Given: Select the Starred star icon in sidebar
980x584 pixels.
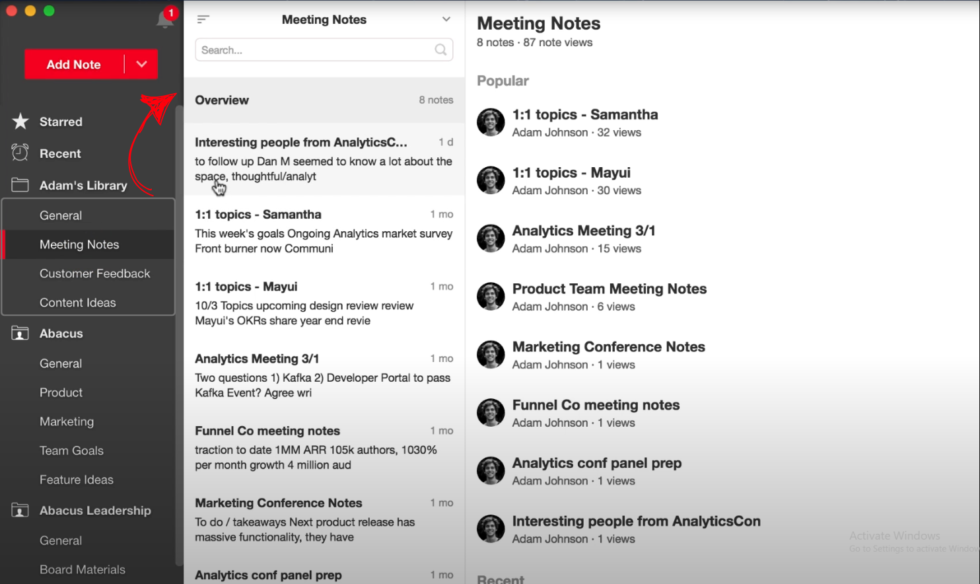Looking at the screenshot, I should click(22, 121).
